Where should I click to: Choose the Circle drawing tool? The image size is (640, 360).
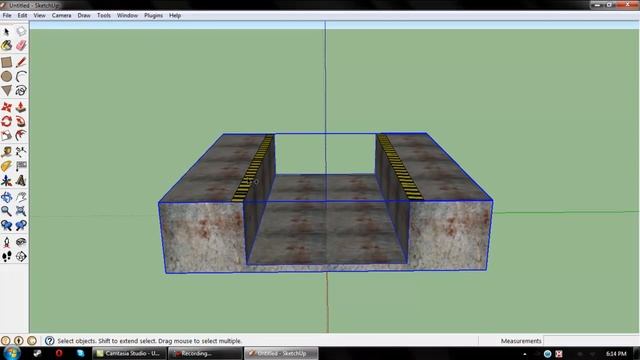7,76
